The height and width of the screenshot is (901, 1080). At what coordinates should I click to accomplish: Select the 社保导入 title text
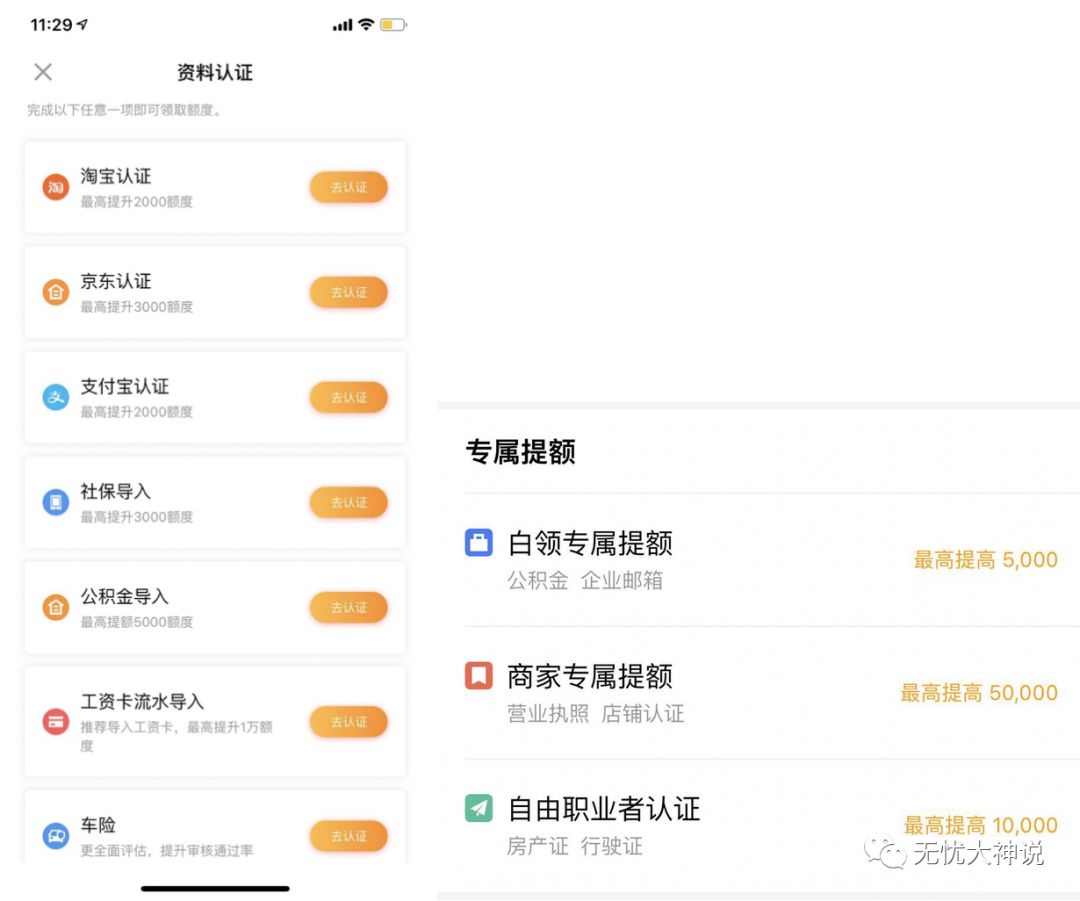[116, 491]
